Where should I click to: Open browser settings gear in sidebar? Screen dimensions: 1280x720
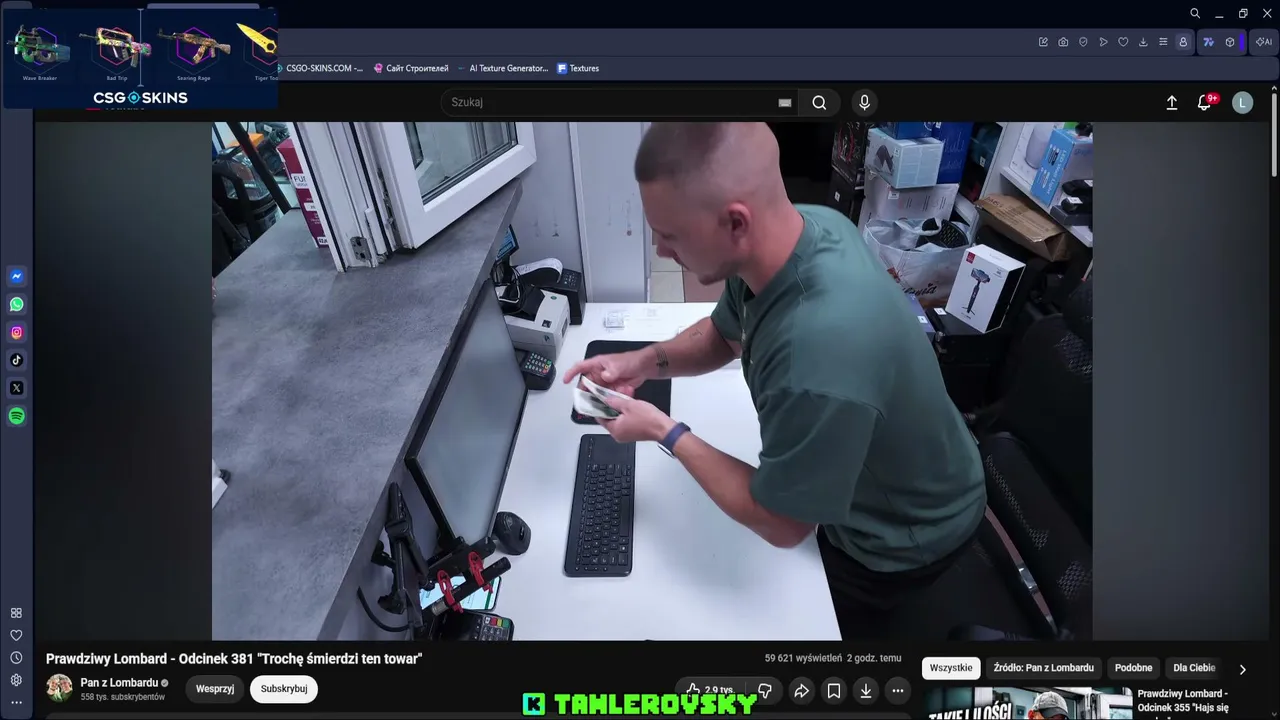click(16, 680)
